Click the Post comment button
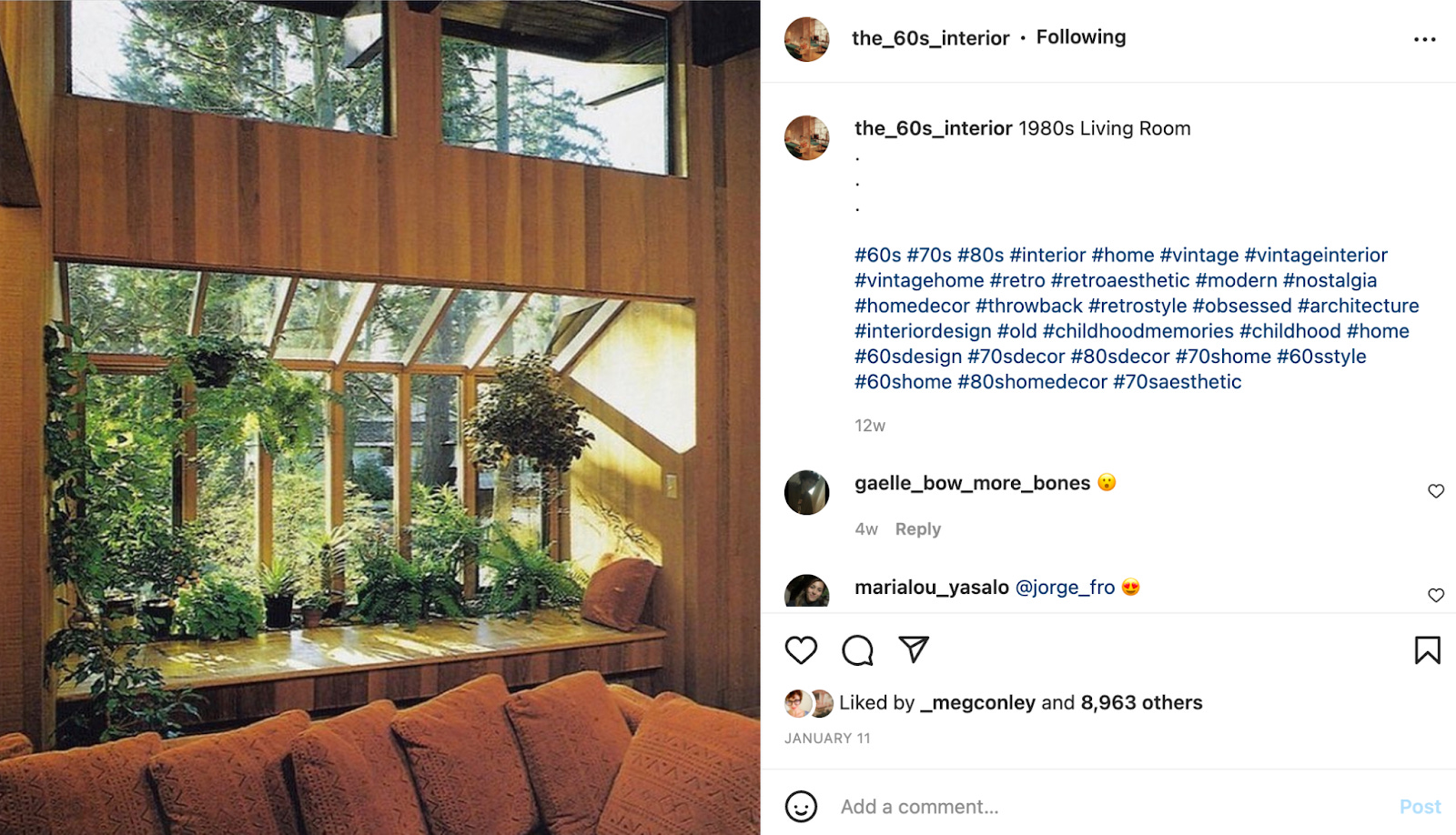 [x=1420, y=807]
